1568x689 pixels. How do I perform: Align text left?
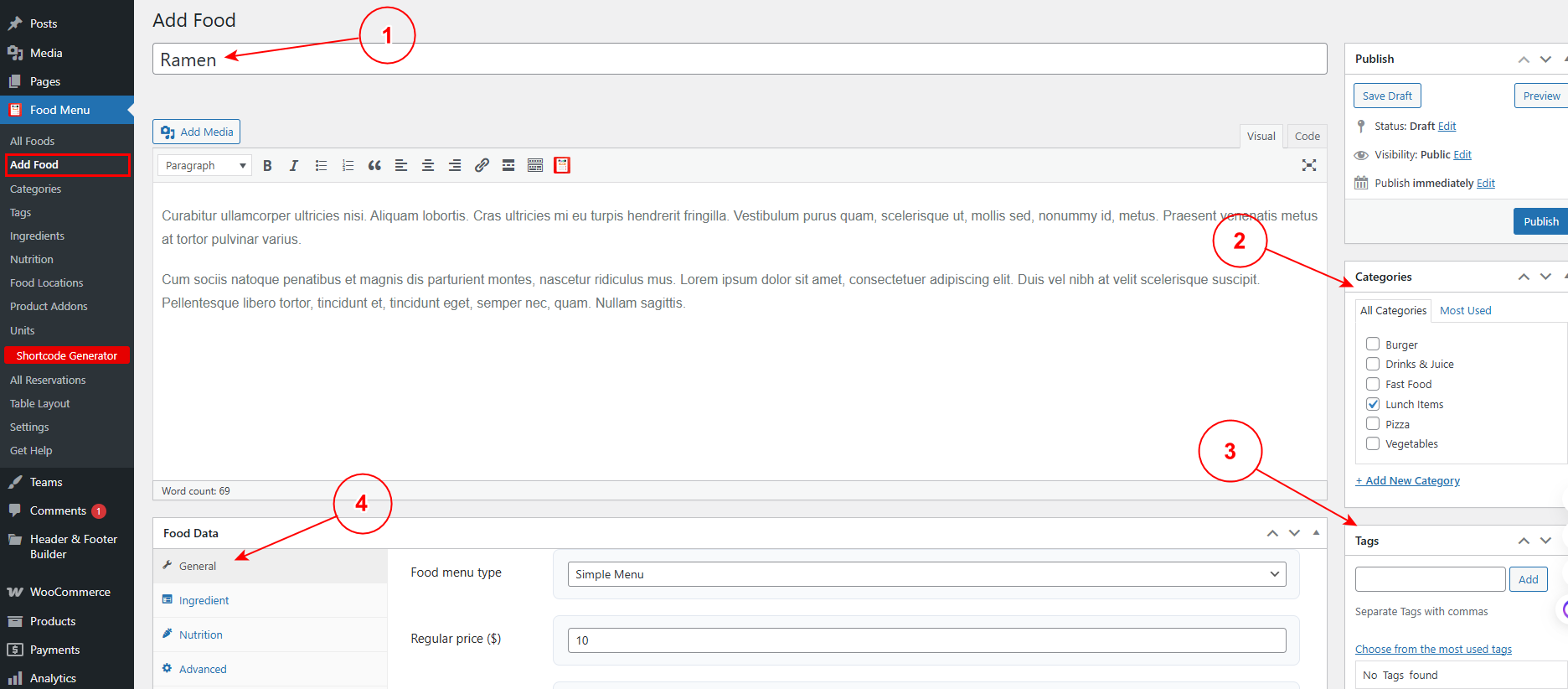(401, 166)
